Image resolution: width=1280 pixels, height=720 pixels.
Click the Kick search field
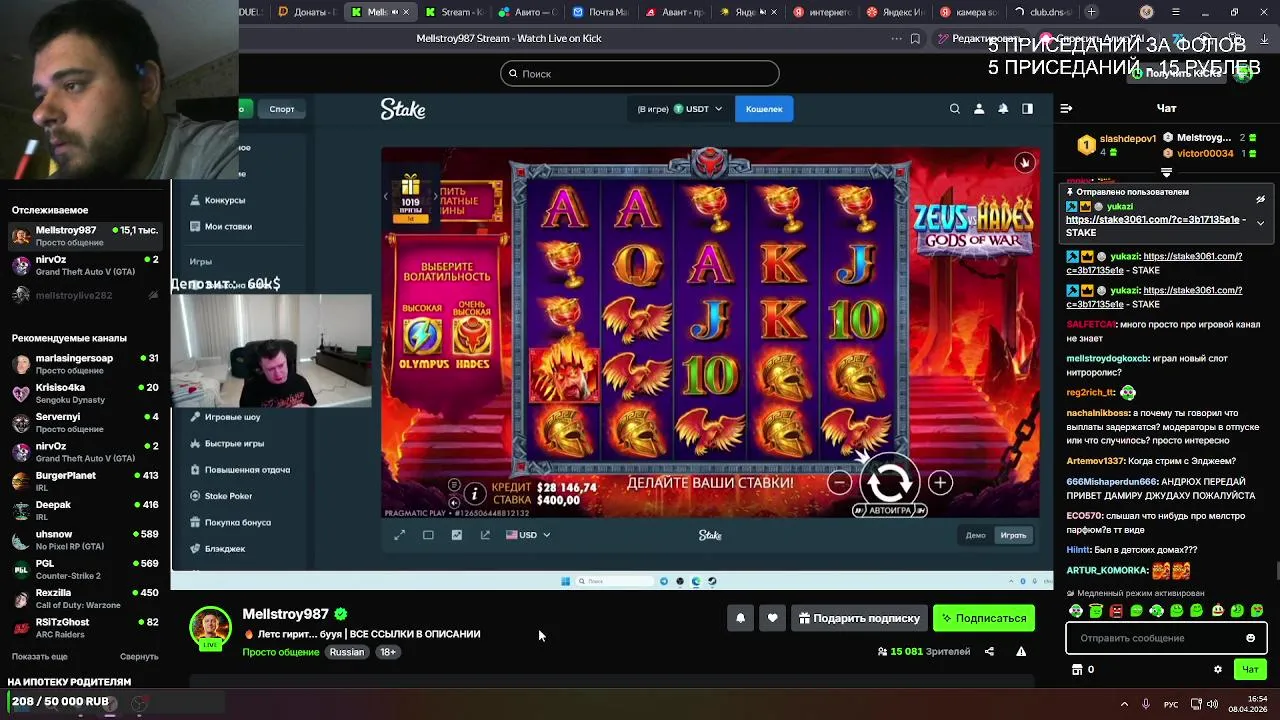[640, 73]
